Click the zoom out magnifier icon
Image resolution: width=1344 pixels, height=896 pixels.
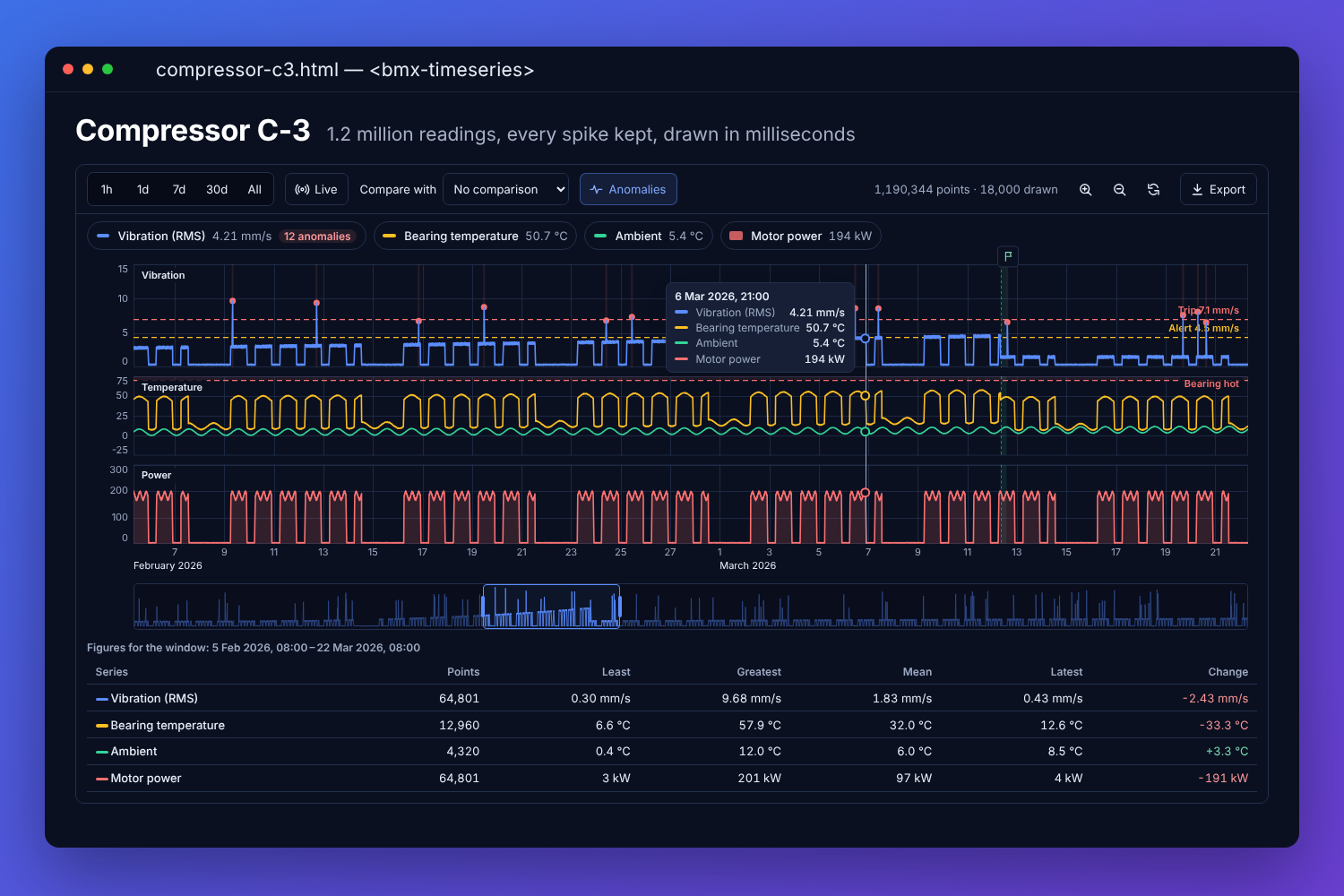click(x=1119, y=190)
